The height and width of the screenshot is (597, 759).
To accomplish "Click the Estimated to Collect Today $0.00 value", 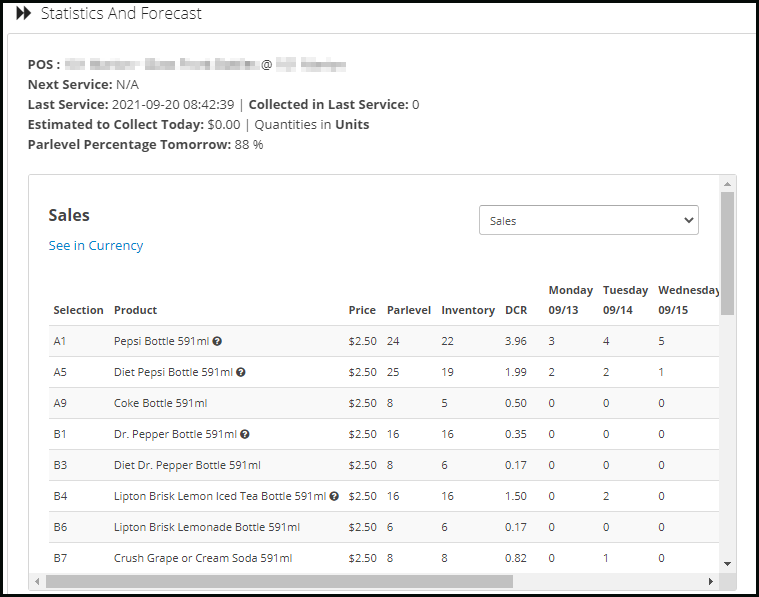I will (x=224, y=125).
